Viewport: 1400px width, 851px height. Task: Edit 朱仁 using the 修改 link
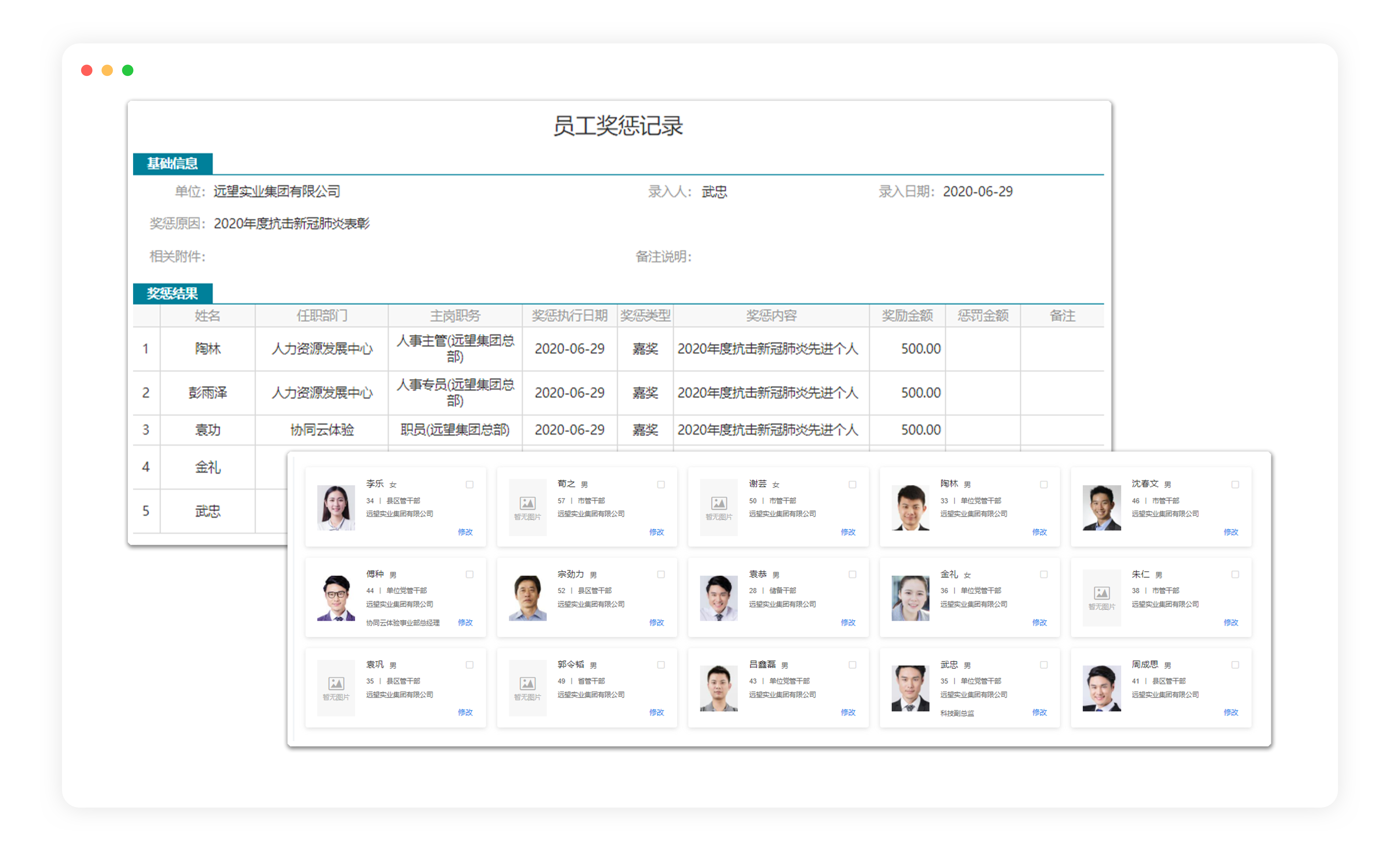pos(1231,622)
